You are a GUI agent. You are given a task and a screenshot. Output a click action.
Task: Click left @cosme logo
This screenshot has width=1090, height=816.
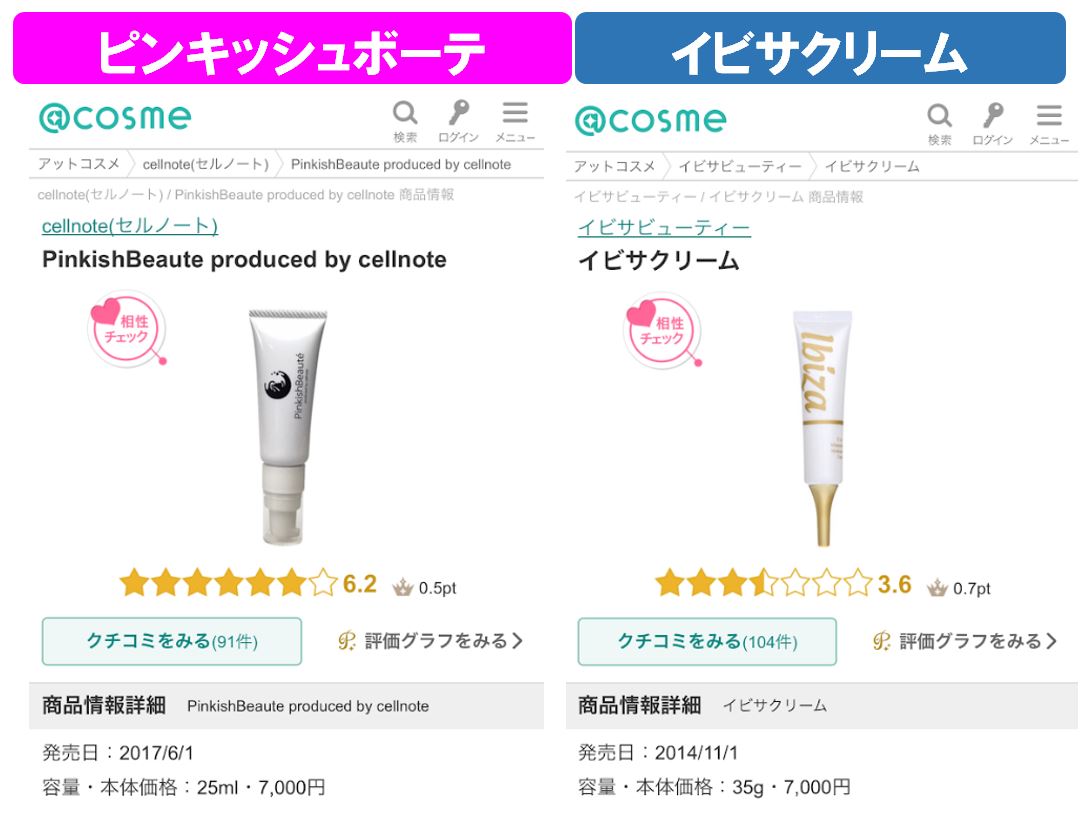[115, 117]
